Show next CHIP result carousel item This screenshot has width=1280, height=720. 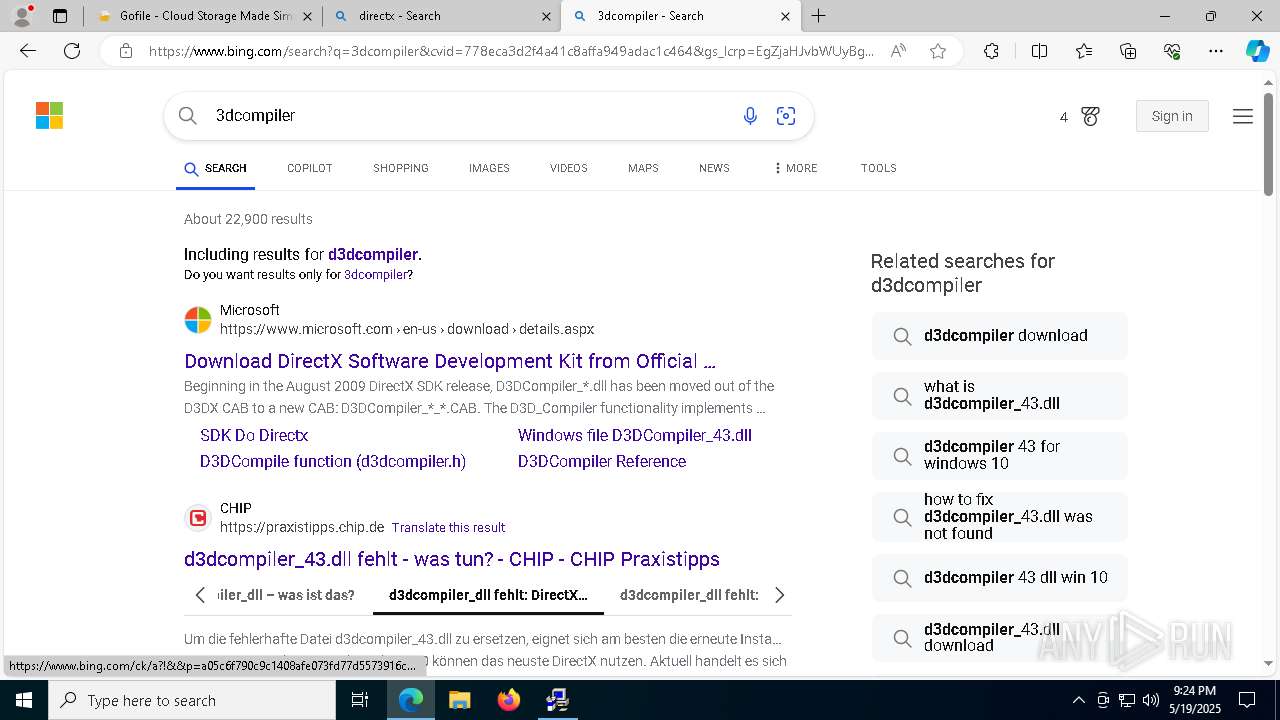point(779,595)
